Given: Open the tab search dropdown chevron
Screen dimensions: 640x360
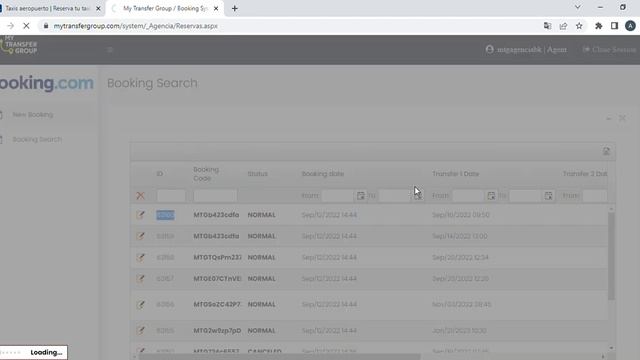Looking at the screenshot, I should [x=578, y=7].
